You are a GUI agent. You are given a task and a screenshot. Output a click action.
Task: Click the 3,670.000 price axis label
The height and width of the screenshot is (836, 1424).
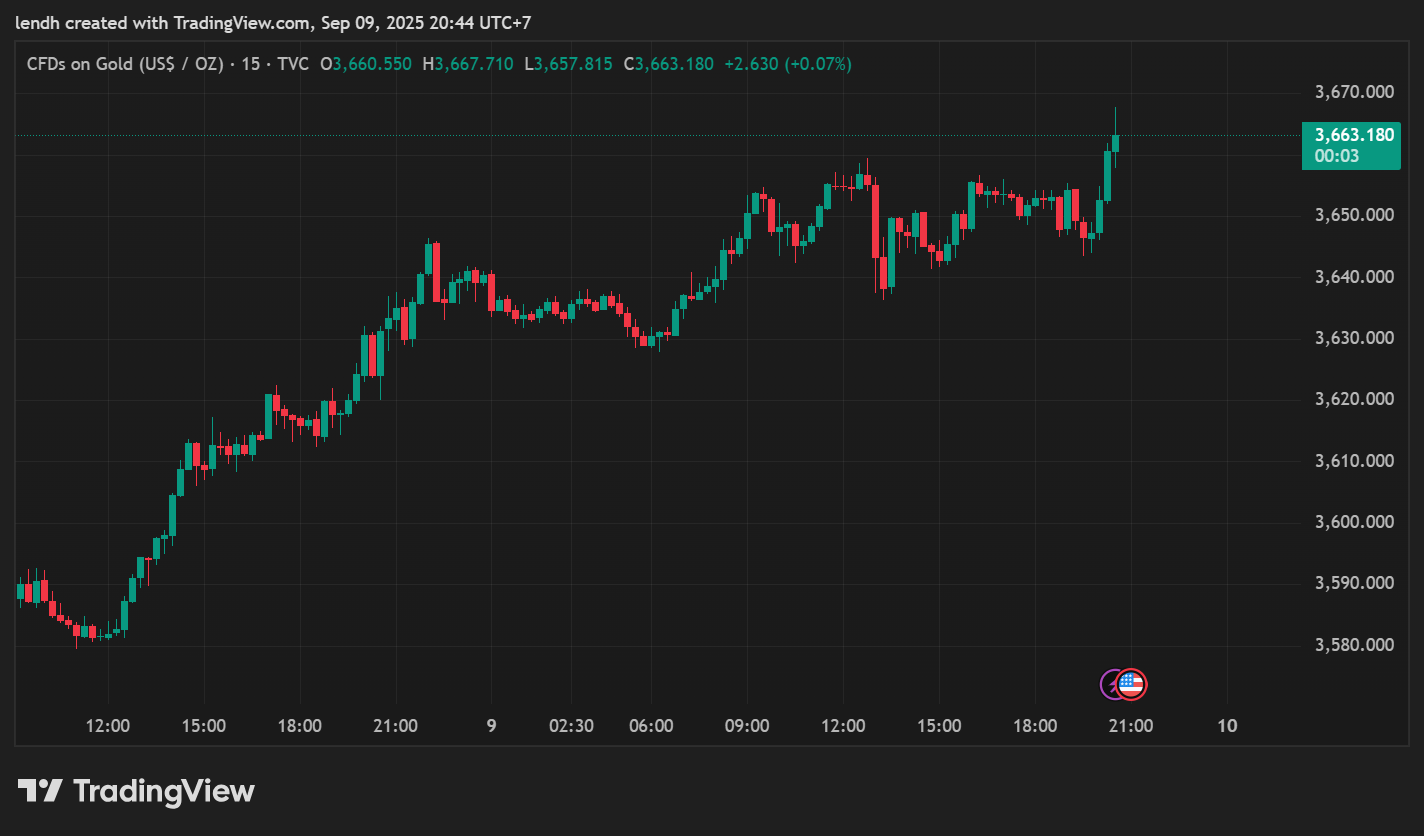point(1354,92)
